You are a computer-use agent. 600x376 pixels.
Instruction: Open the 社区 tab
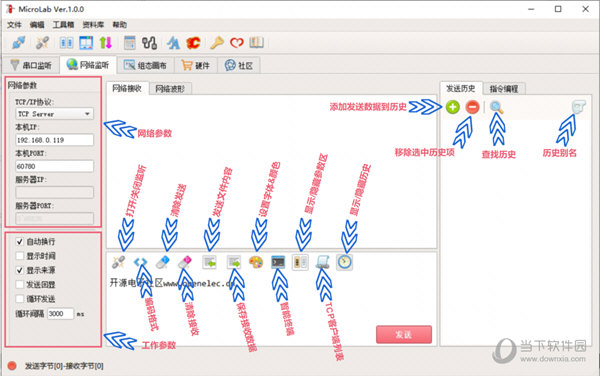[239, 65]
